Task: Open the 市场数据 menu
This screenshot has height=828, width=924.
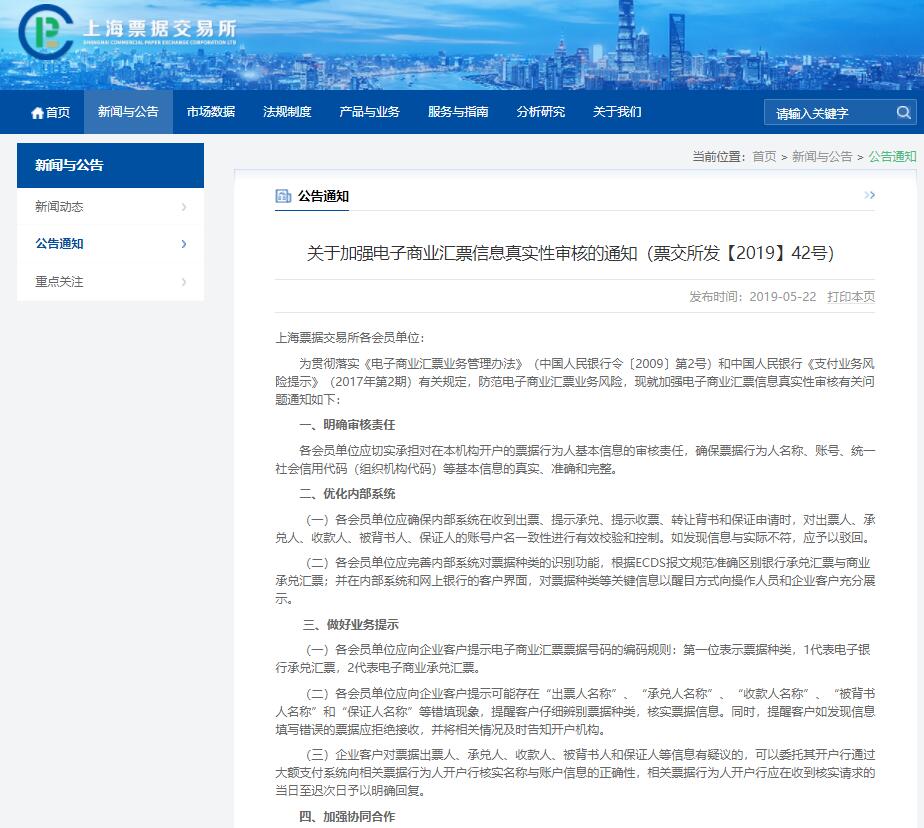Action: tap(210, 112)
